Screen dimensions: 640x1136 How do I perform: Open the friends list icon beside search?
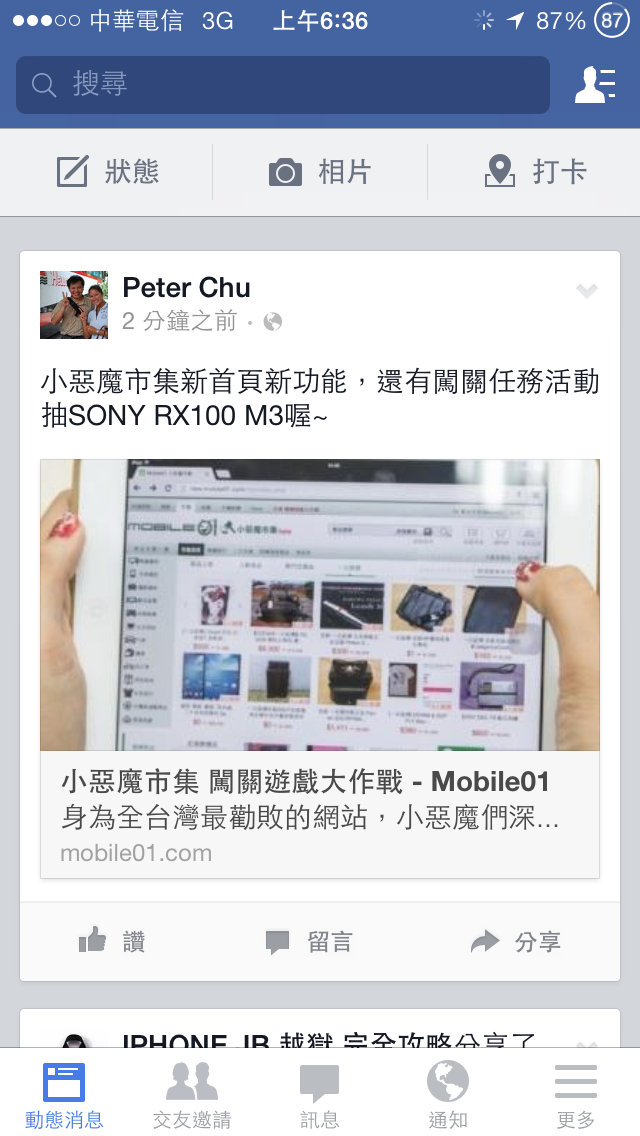595,85
